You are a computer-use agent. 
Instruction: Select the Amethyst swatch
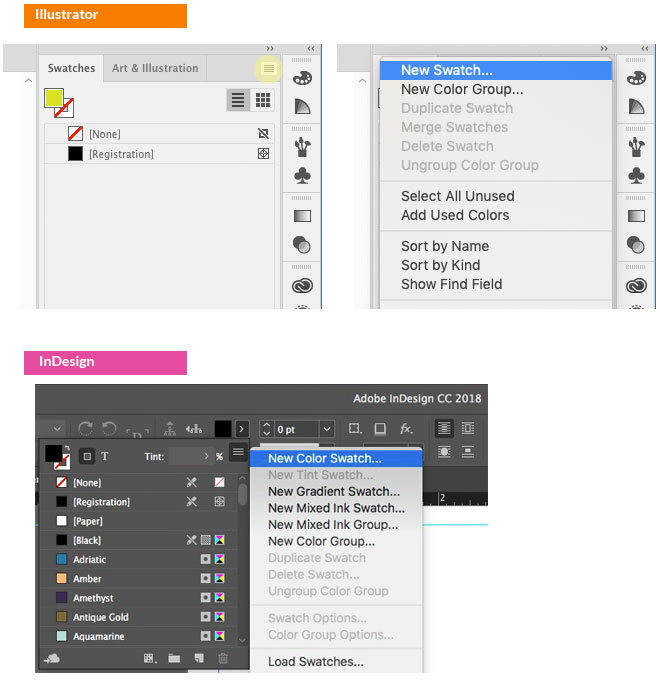point(139,598)
